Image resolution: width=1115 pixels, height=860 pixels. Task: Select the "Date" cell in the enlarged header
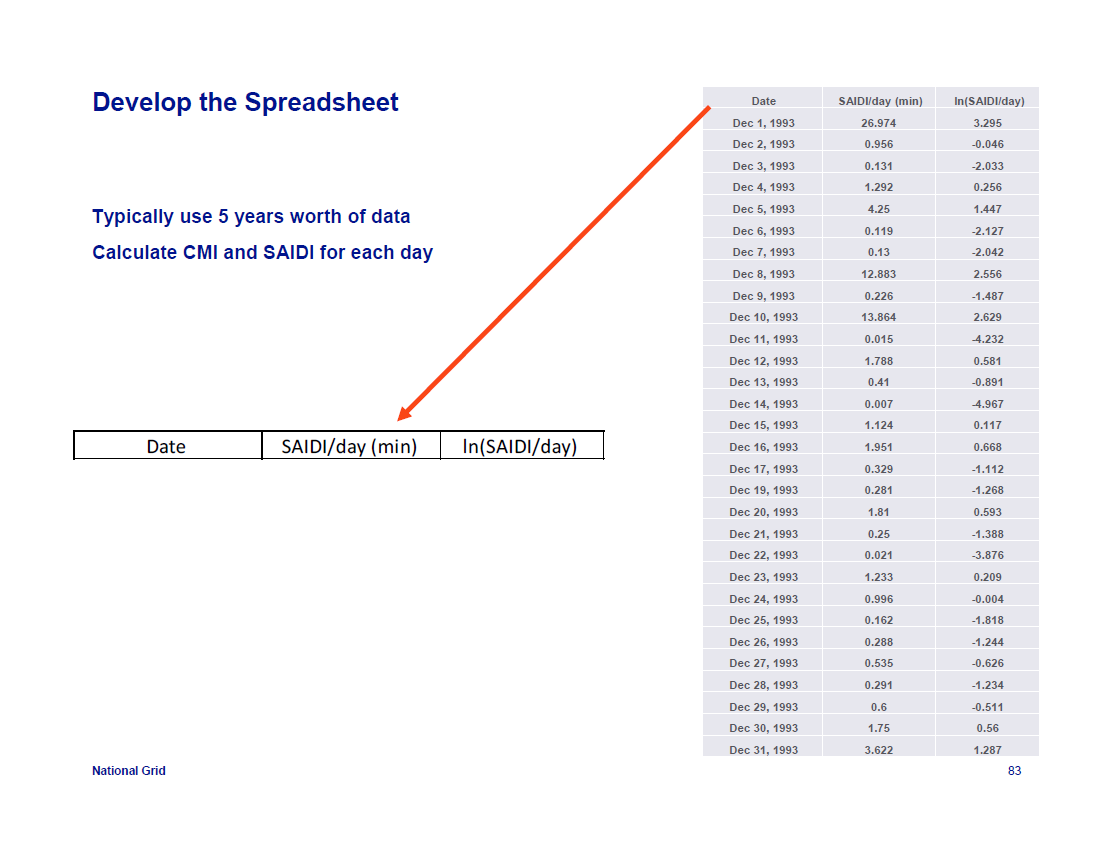[166, 447]
